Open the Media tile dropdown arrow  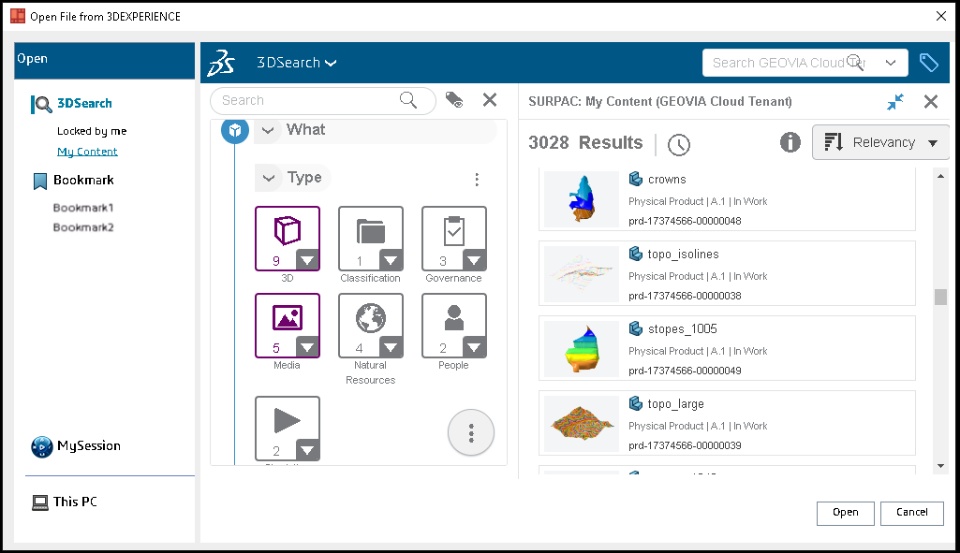point(308,347)
